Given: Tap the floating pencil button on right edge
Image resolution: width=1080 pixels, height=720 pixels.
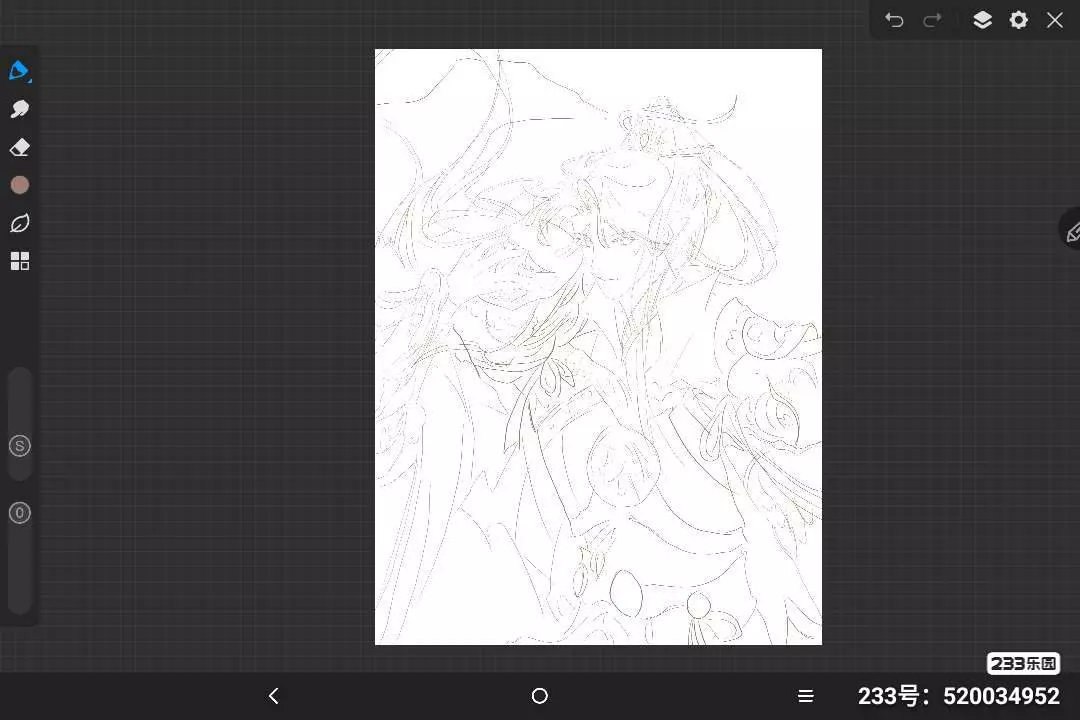Looking at the screenshot, I should (1072, 231).
